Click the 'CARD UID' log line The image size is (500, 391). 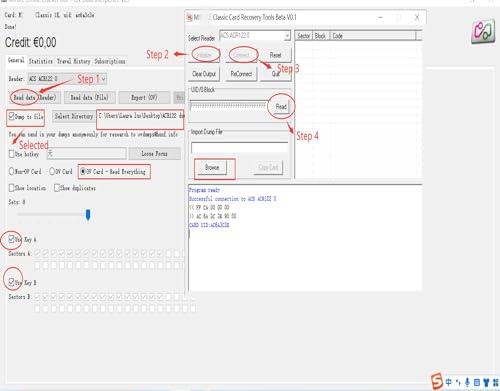(209, 225)
